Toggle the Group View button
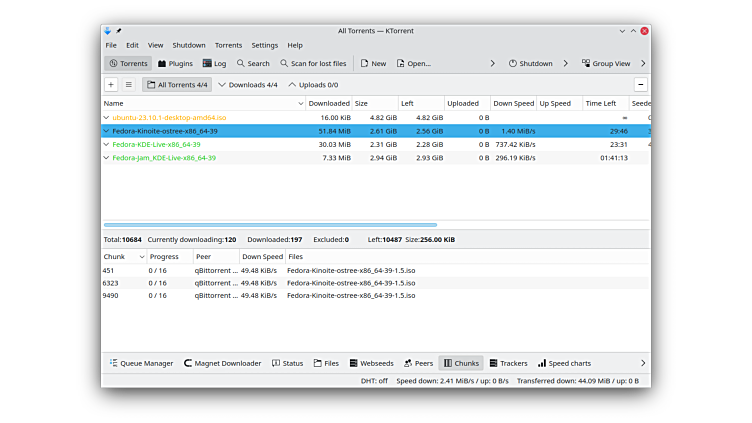 [606, 63]
